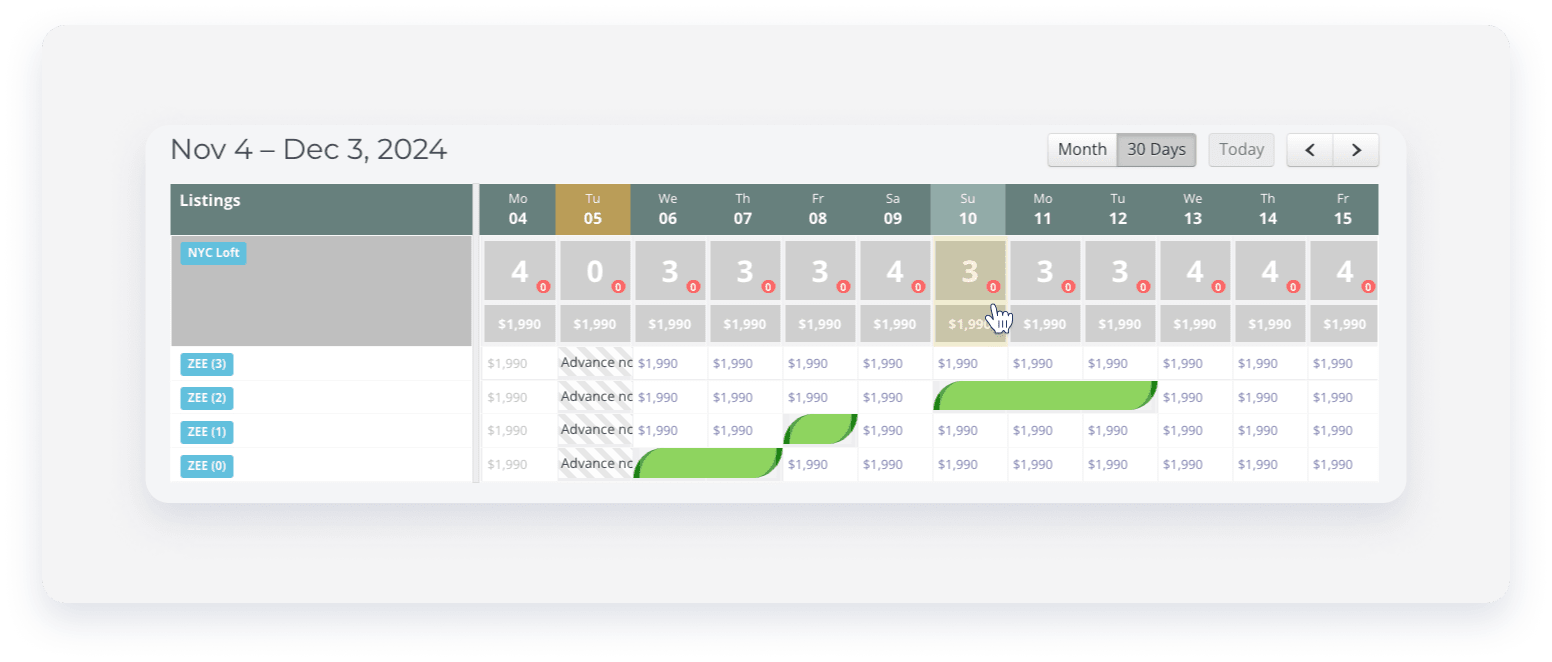The image size is (1552, 662).
Task: Select the Su 10 date header
Action: (968, 209)
